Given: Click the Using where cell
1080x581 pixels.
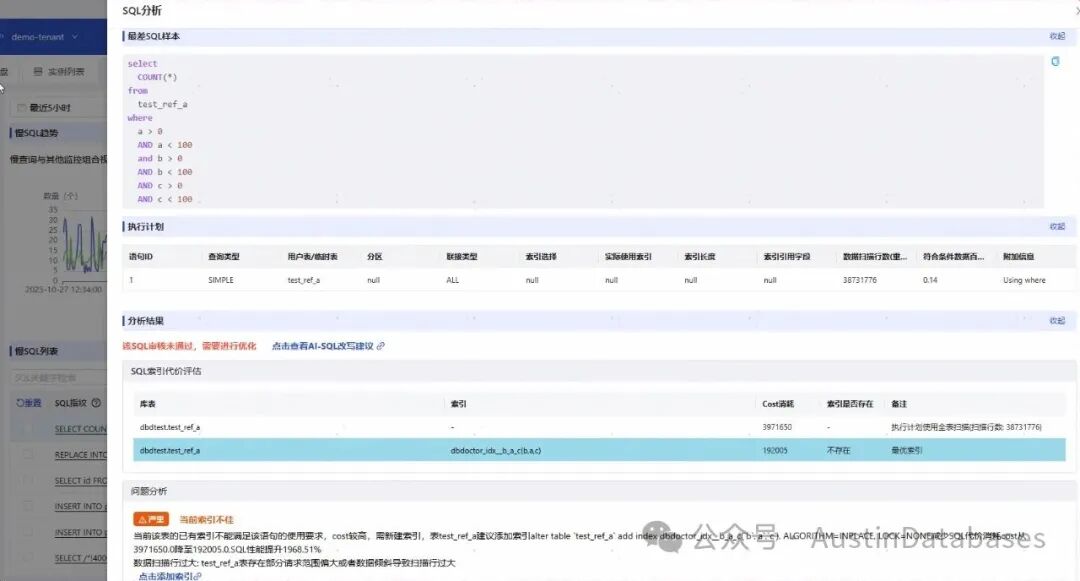Looking at the screenshot, I should pos(1024,280).
